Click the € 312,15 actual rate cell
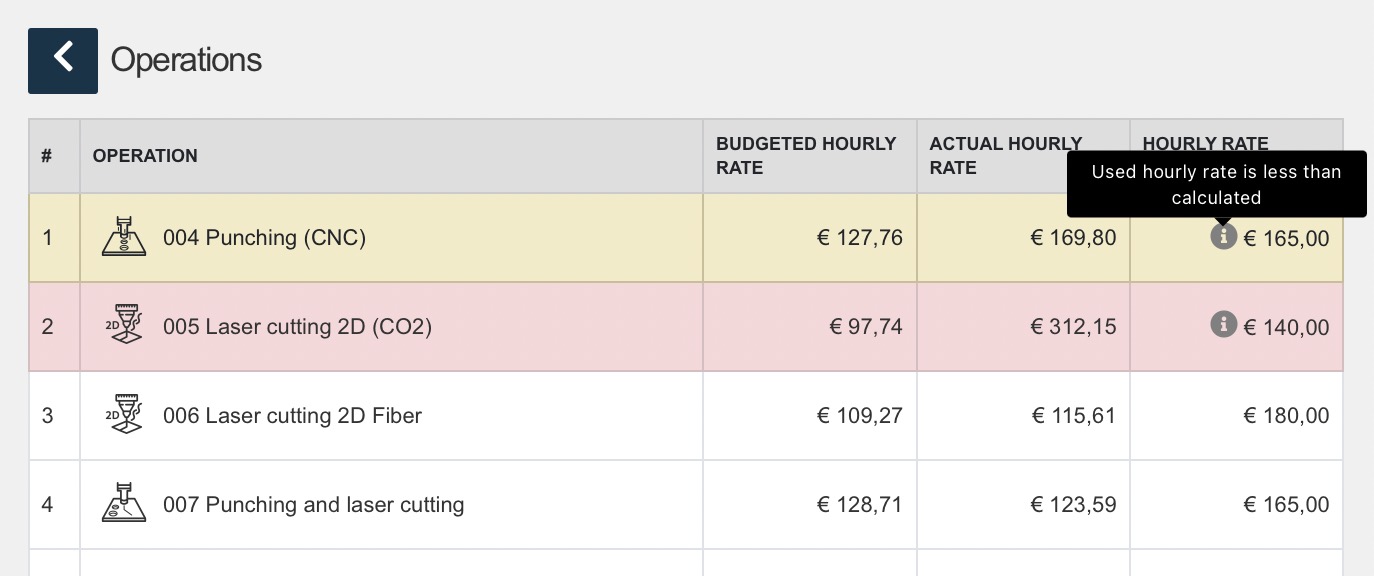Screen dimensions: 1374x576 pos(1073,327)
